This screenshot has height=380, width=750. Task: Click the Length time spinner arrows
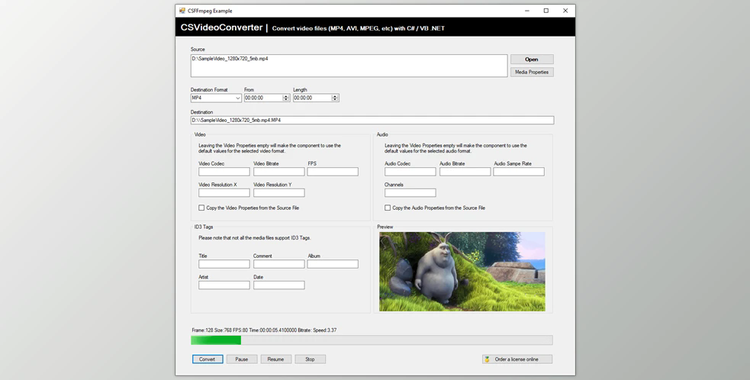pyautogui.click(x=335, y=98)
